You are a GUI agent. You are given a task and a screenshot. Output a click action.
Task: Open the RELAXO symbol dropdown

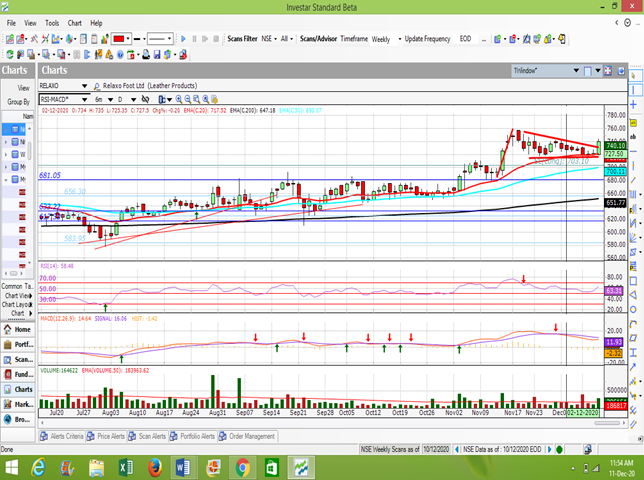pos(87,87)
